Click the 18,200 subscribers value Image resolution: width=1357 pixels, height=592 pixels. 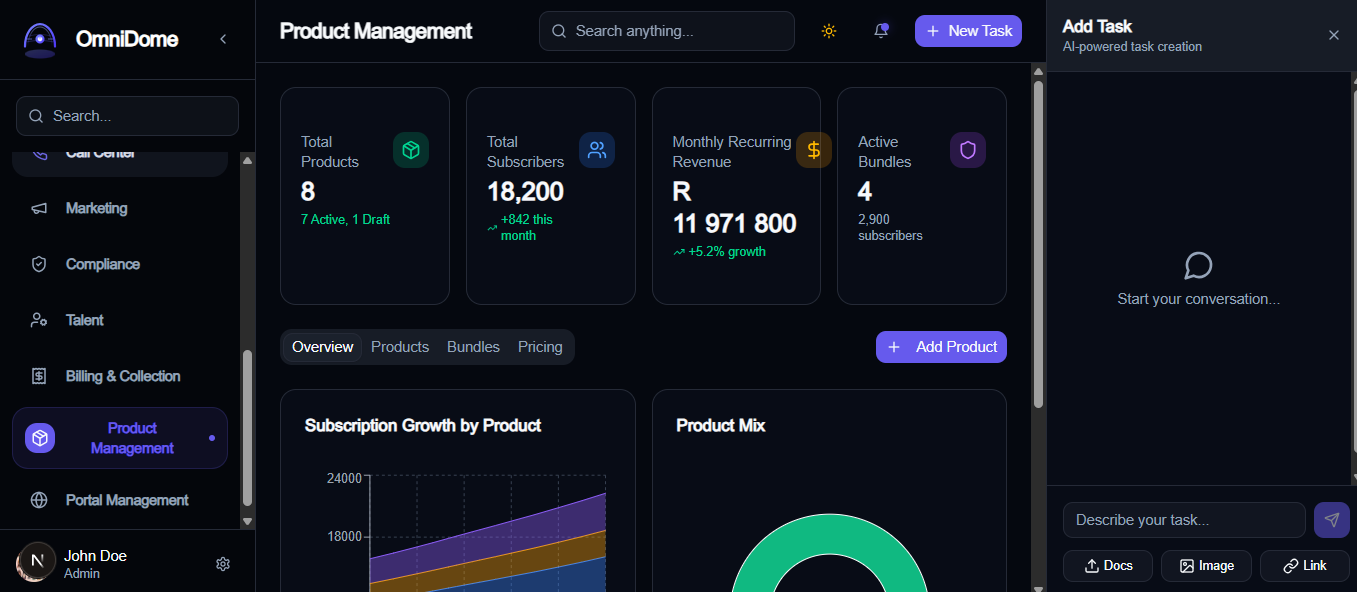(525, 192)
